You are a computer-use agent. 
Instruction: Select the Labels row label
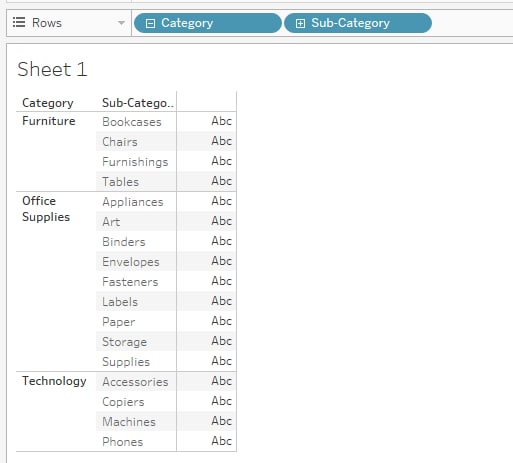[120, 302]
